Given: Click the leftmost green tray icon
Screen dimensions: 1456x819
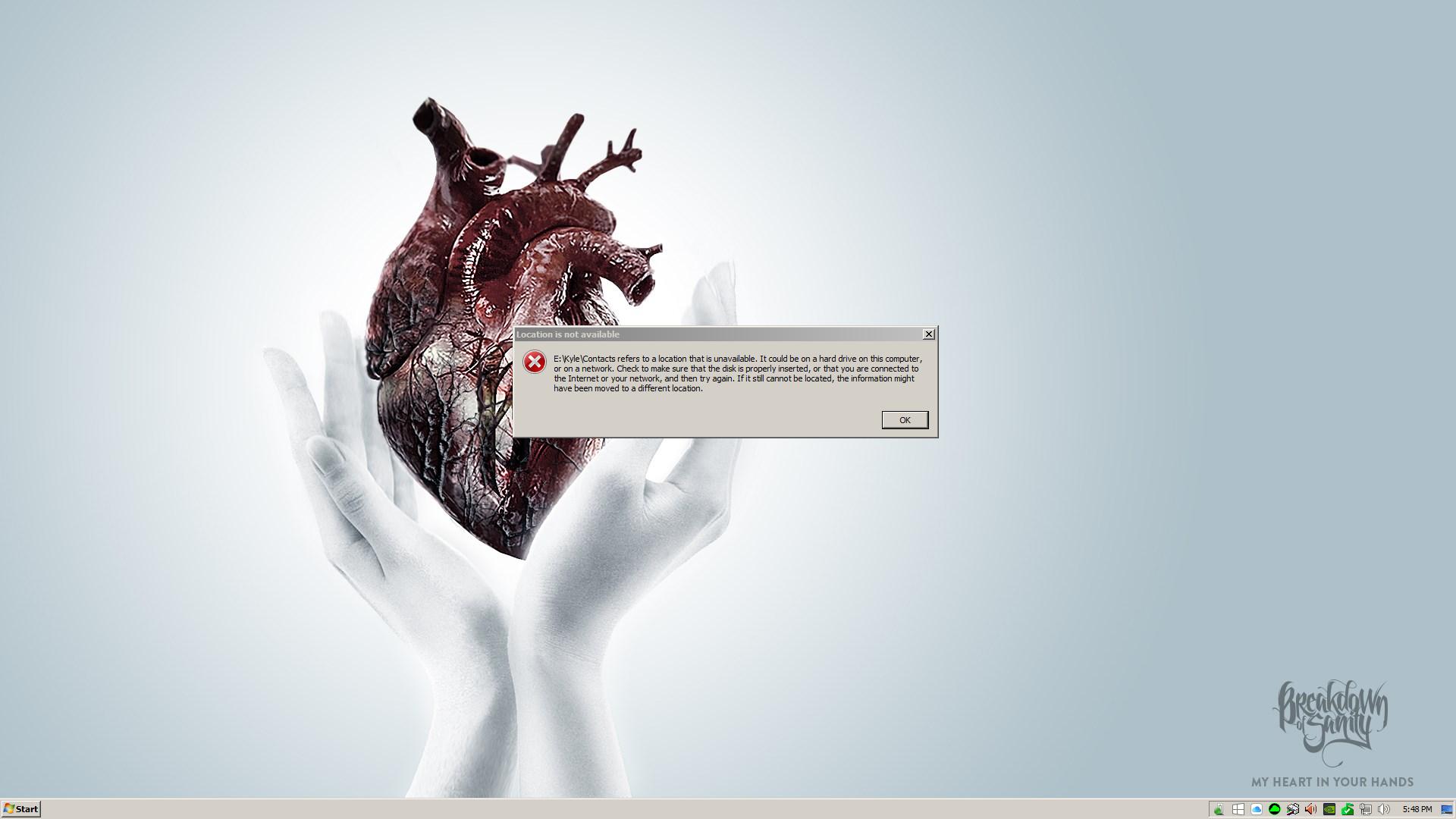Looking at the screenshot, I should pos(1219,809).
